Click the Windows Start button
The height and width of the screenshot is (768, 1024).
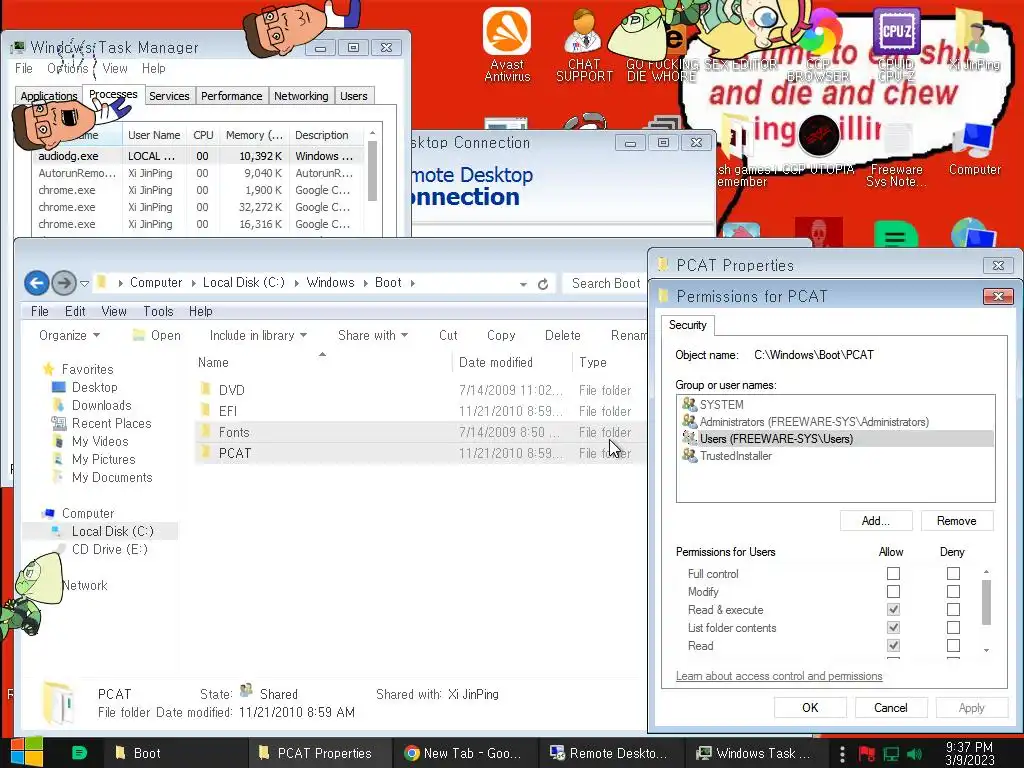coord(26,752)
